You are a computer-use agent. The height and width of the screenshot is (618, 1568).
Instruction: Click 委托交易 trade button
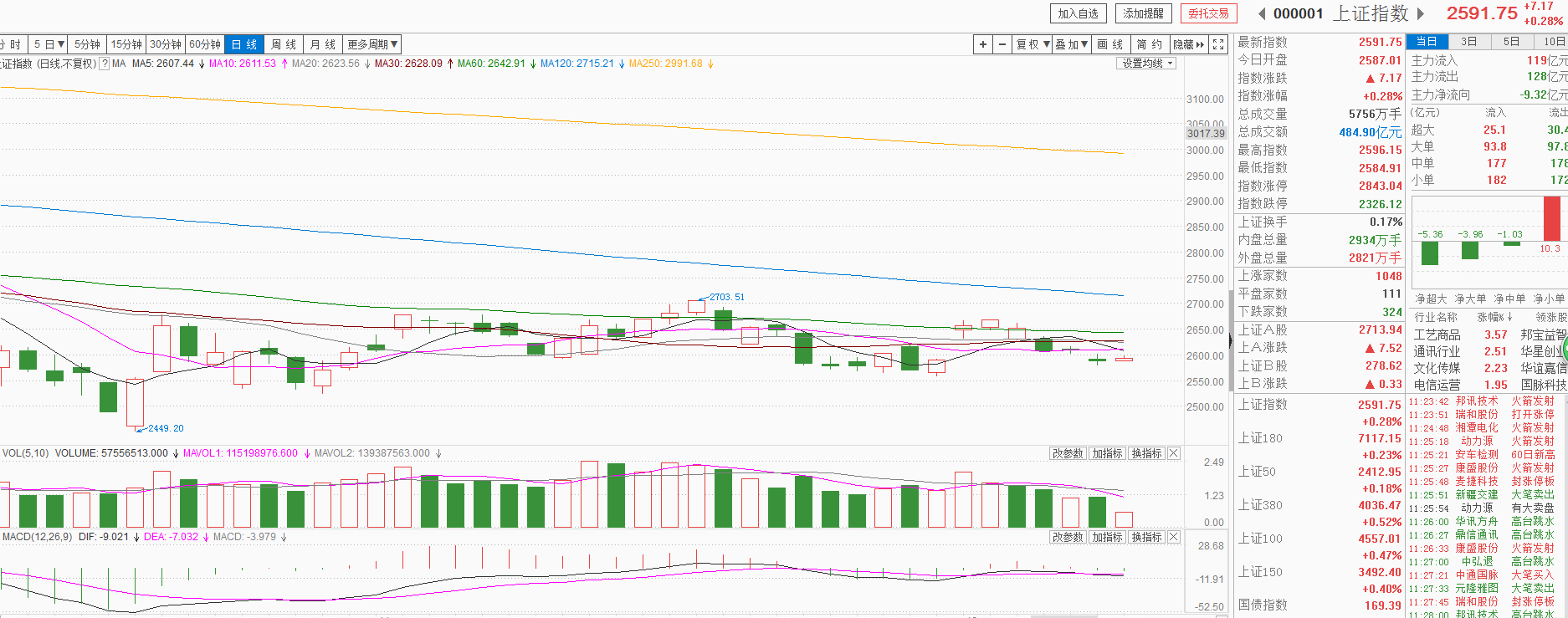[x=1208, y=13]
